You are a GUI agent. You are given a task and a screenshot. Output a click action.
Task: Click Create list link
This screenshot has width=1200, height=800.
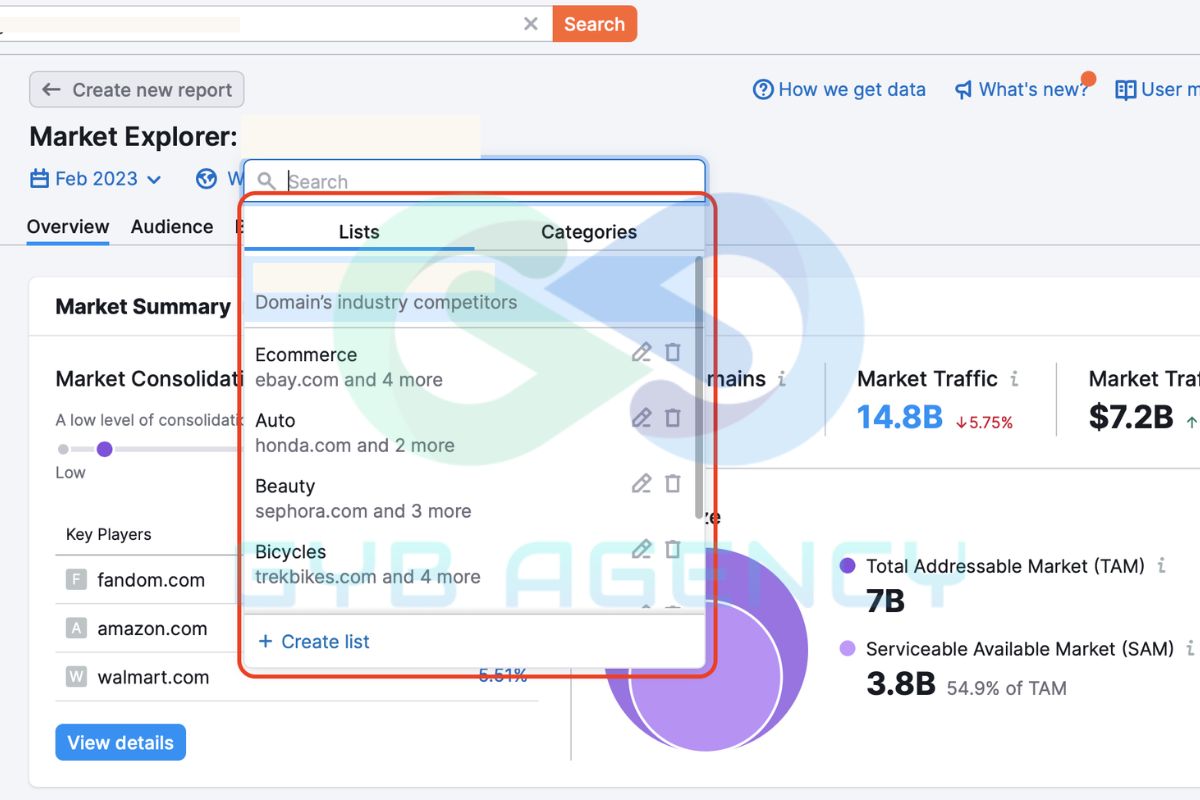point(314,642)
